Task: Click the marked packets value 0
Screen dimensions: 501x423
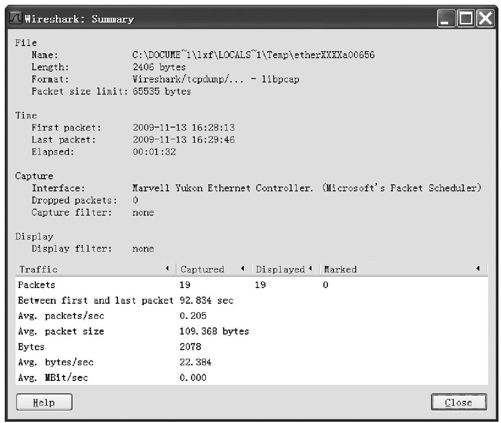Action: 325,285
